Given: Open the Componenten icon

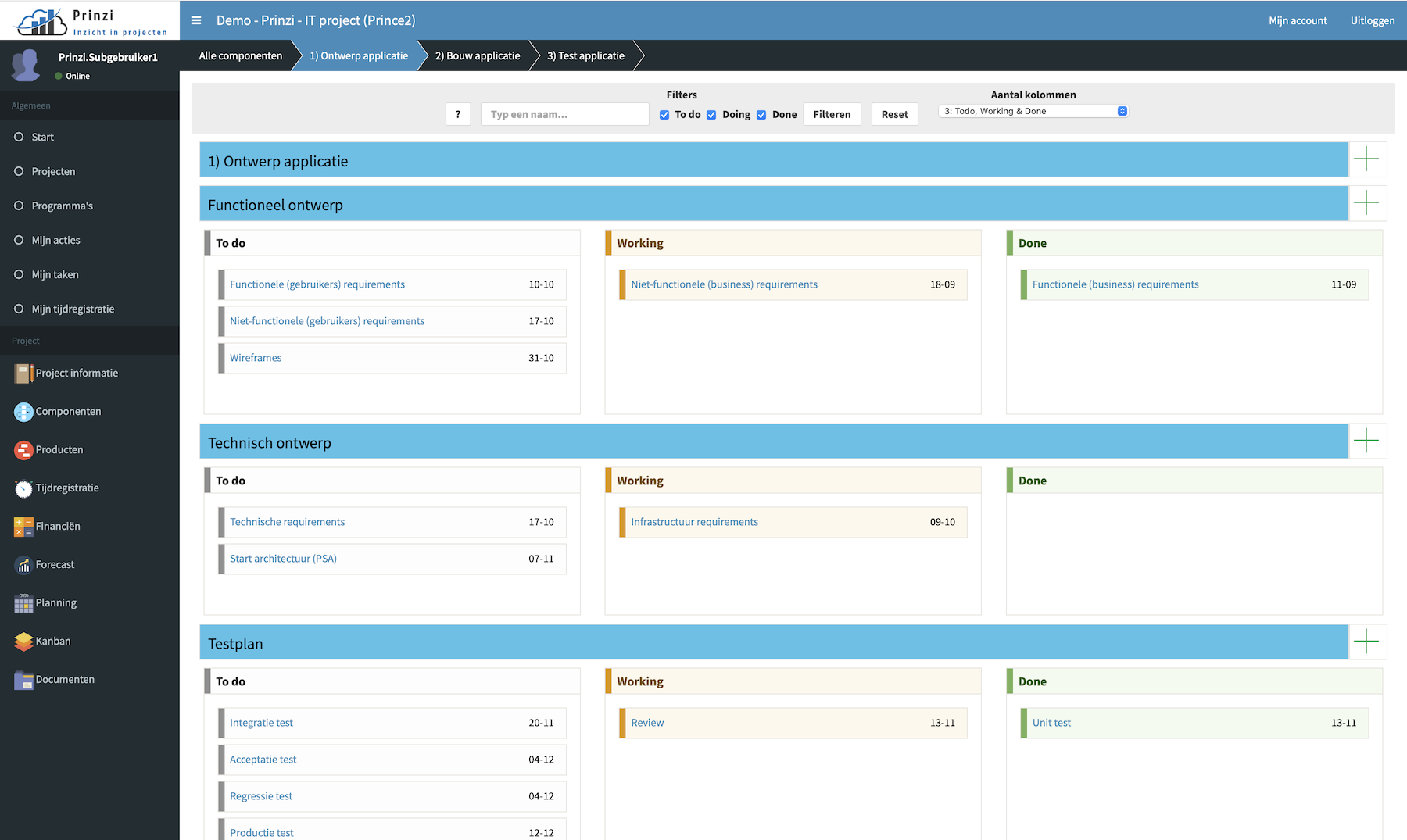Looking at the screenshot, I should pyautogui.click(x=23, y=412).
